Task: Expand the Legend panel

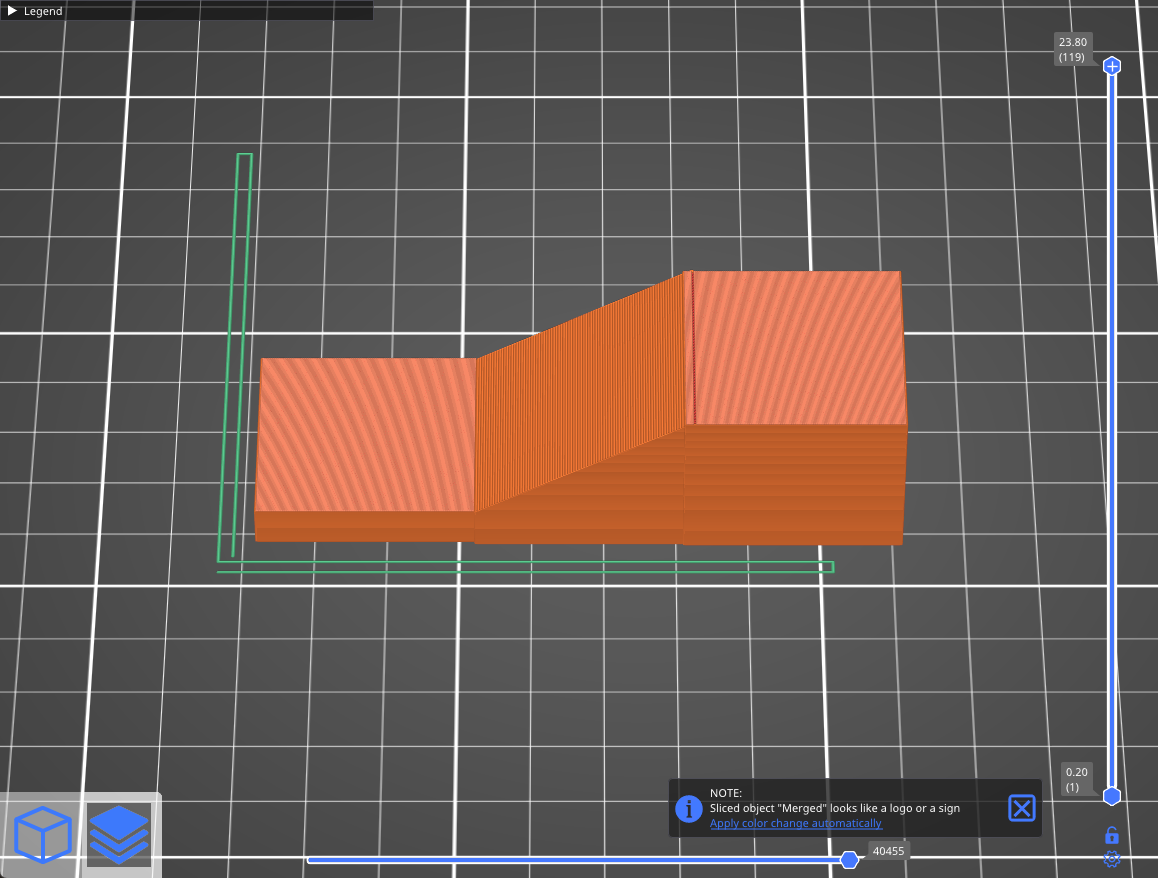Action: 13,11
